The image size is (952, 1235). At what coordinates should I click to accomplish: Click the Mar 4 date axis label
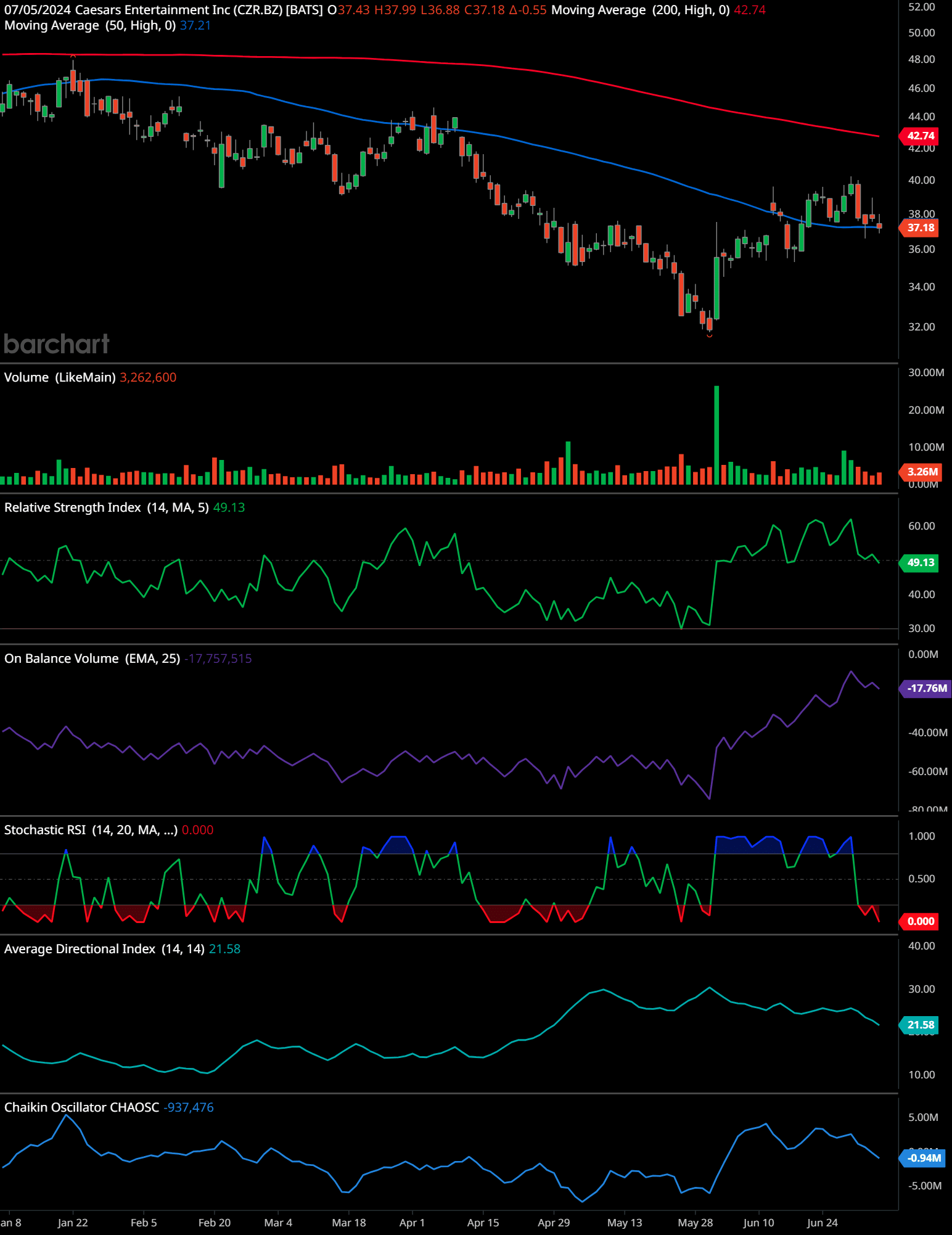(x=278, y=1223)
